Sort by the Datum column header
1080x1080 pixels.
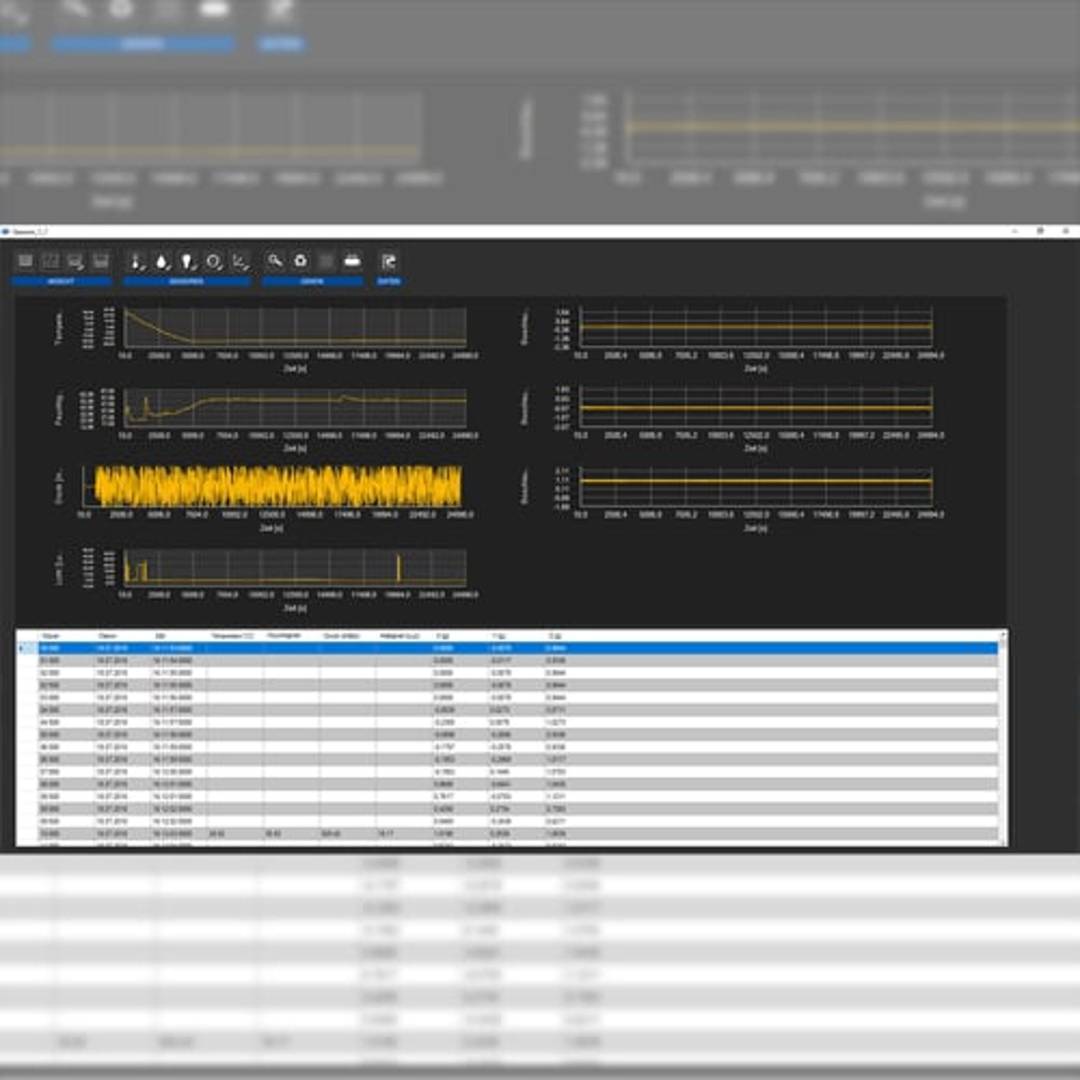click(108, 636)
